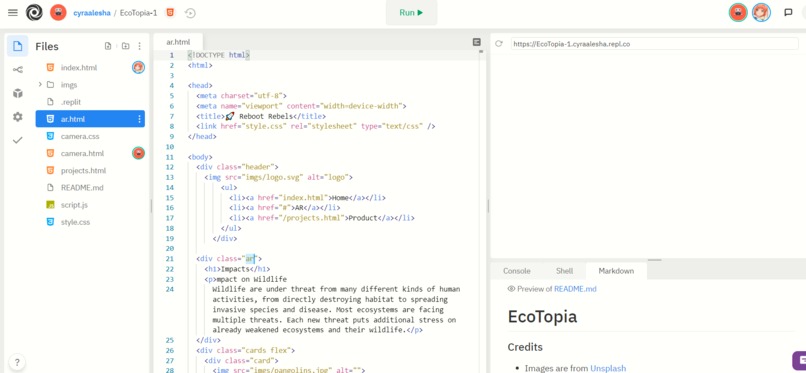Open the Files sidebar panel icon
The image size is (806, 373).
point(17,46)
